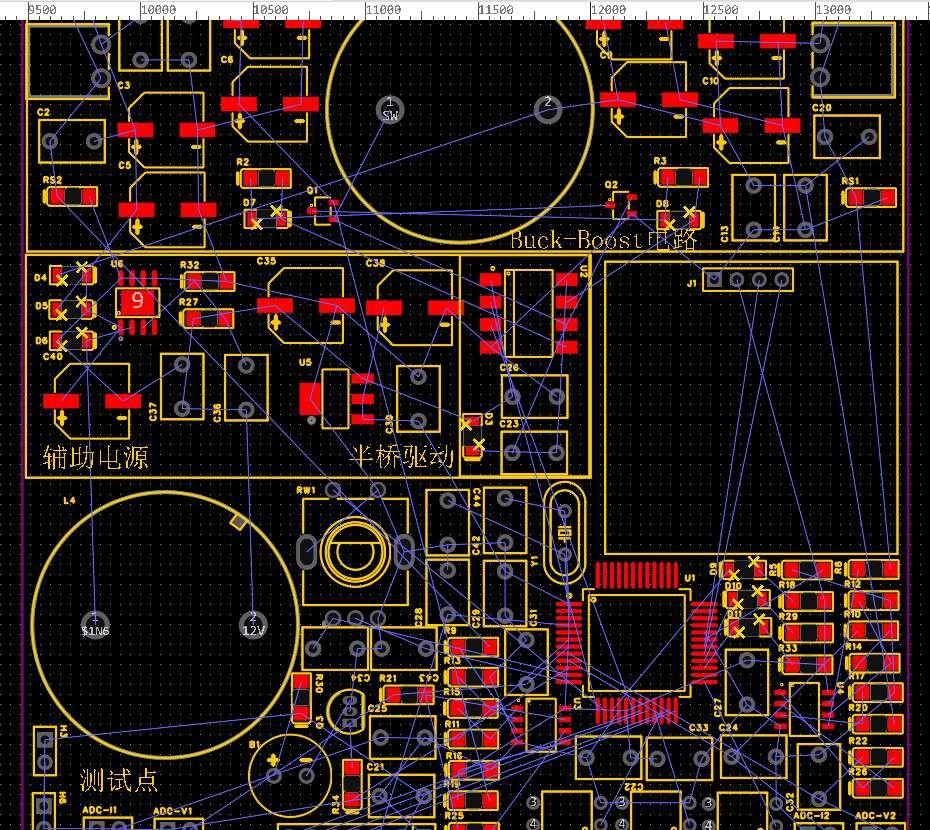Click the RS1 sense resistor
The width and height of the screenshot is (930, 830).
coord(871,197)
